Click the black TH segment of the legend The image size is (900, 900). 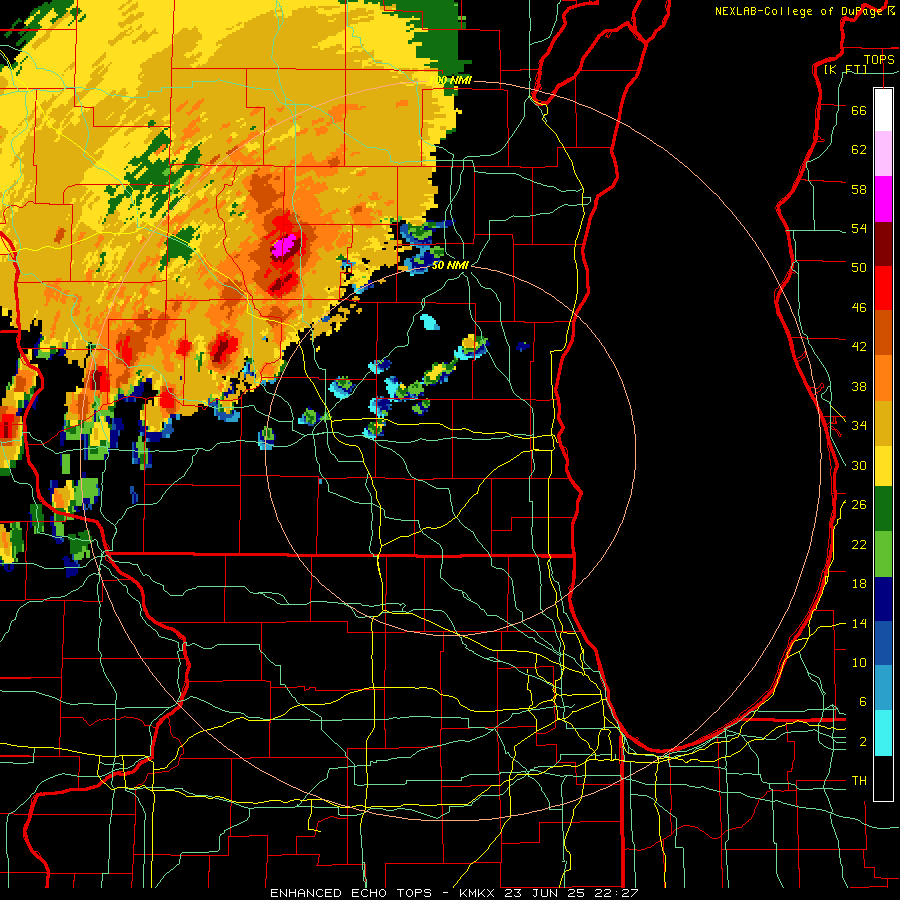coord(883,778)
